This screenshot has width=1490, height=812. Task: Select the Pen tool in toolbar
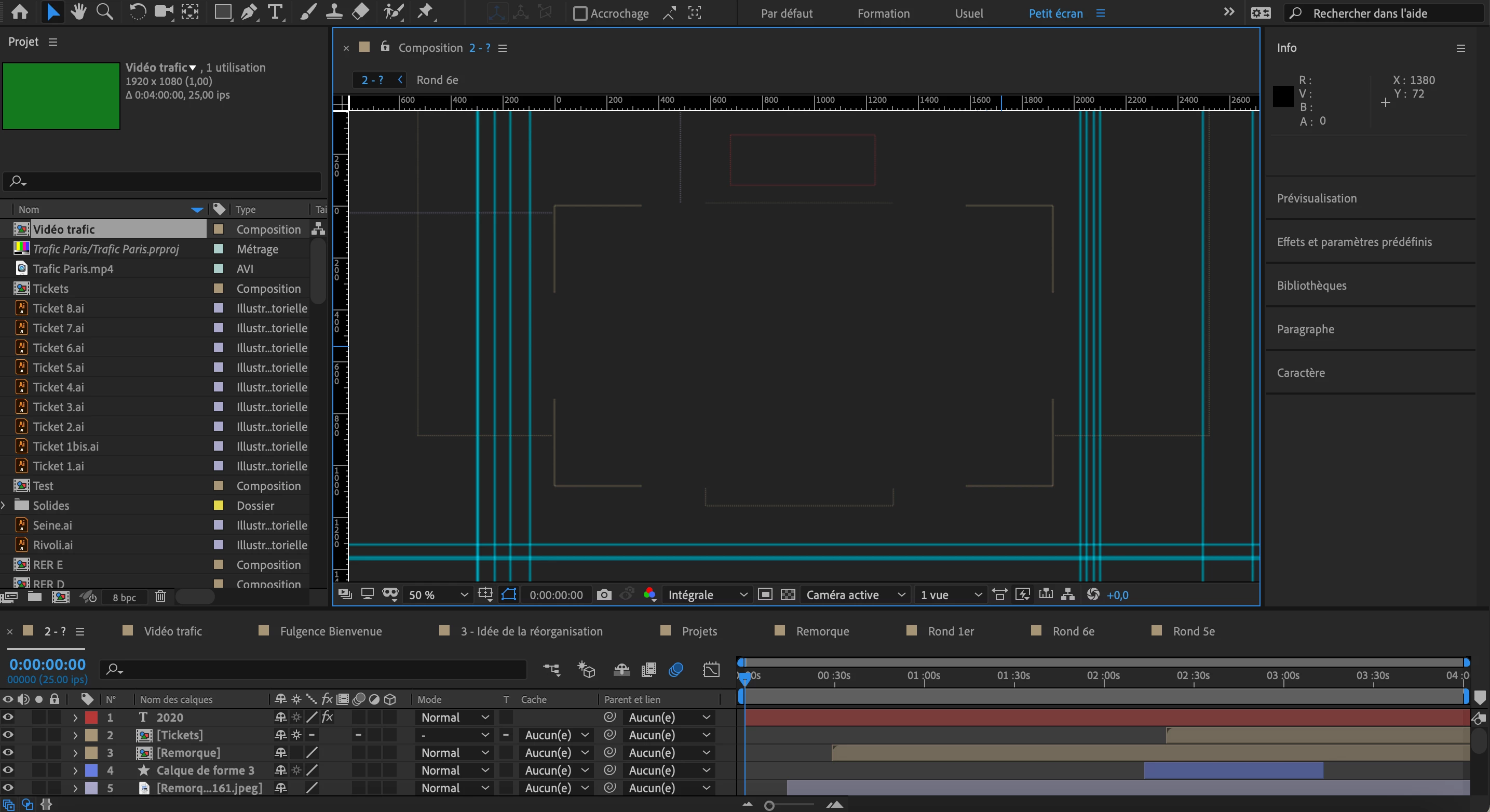(x=249, y=12)
